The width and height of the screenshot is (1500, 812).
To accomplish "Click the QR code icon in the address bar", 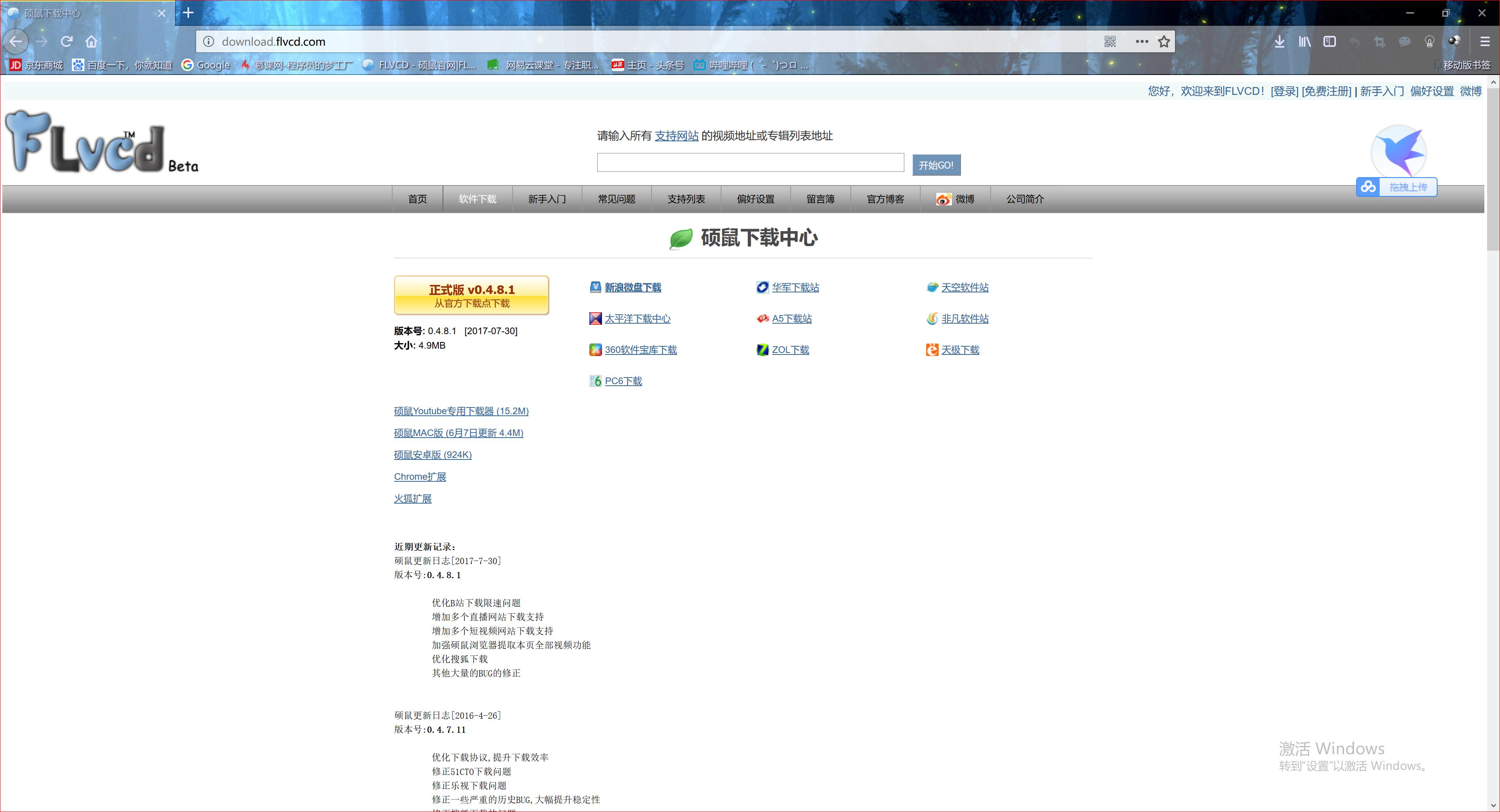I will (1110, 41).
